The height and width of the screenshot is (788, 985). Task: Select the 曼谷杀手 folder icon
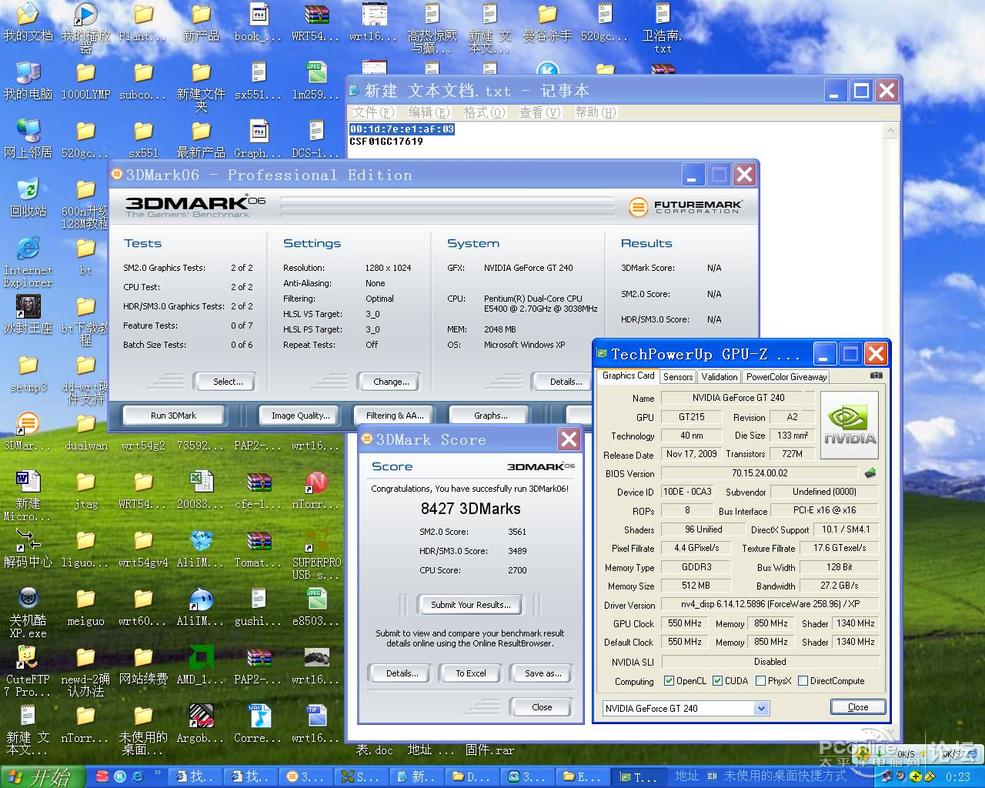coord(547,22)
